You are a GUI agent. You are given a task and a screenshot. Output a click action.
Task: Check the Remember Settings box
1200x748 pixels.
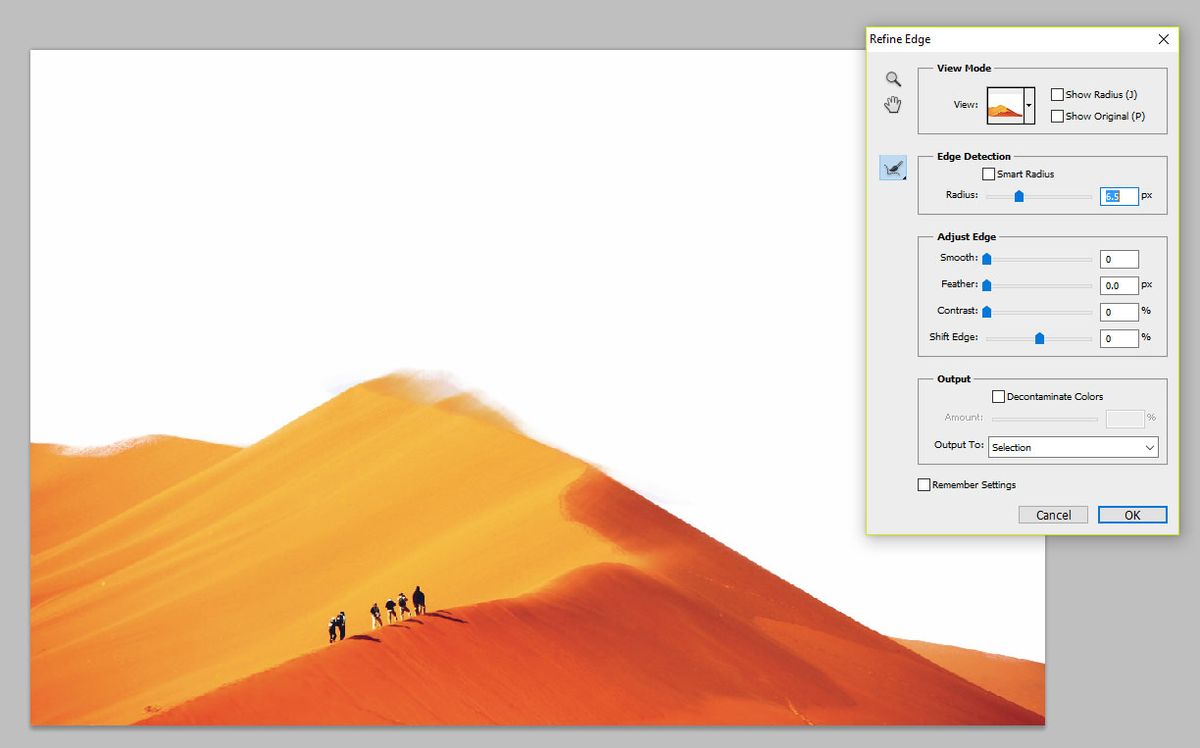[923, 484]
